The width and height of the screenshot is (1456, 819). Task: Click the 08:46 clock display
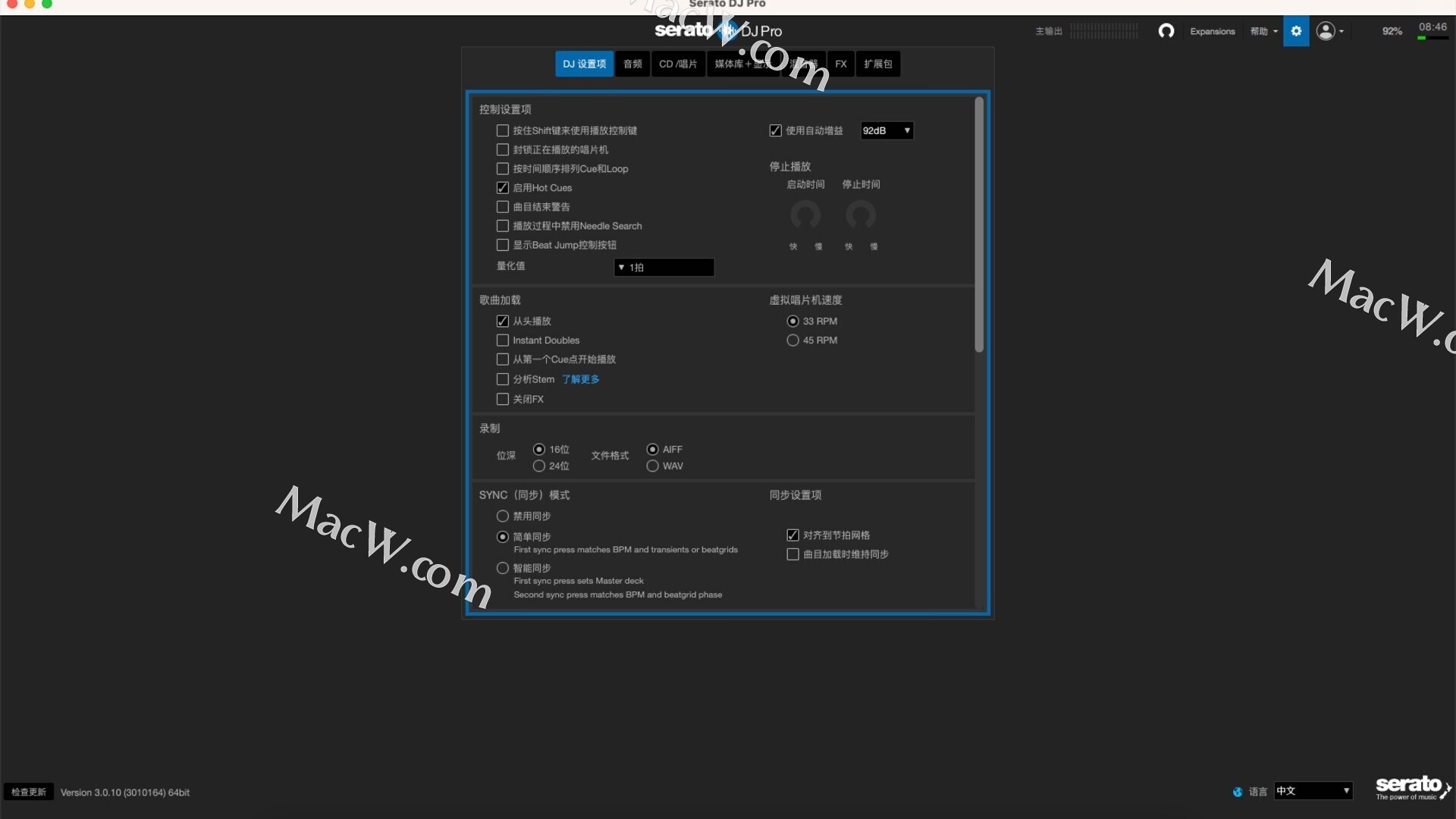[1432, 27]
